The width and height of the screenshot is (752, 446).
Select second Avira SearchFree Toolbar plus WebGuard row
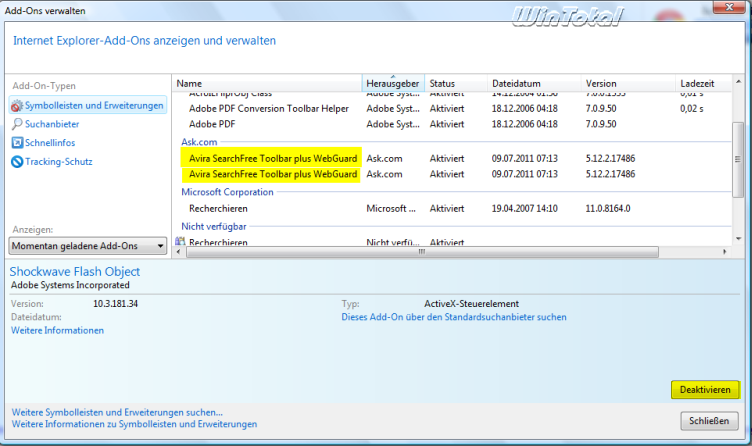click(x=451, y=174)
